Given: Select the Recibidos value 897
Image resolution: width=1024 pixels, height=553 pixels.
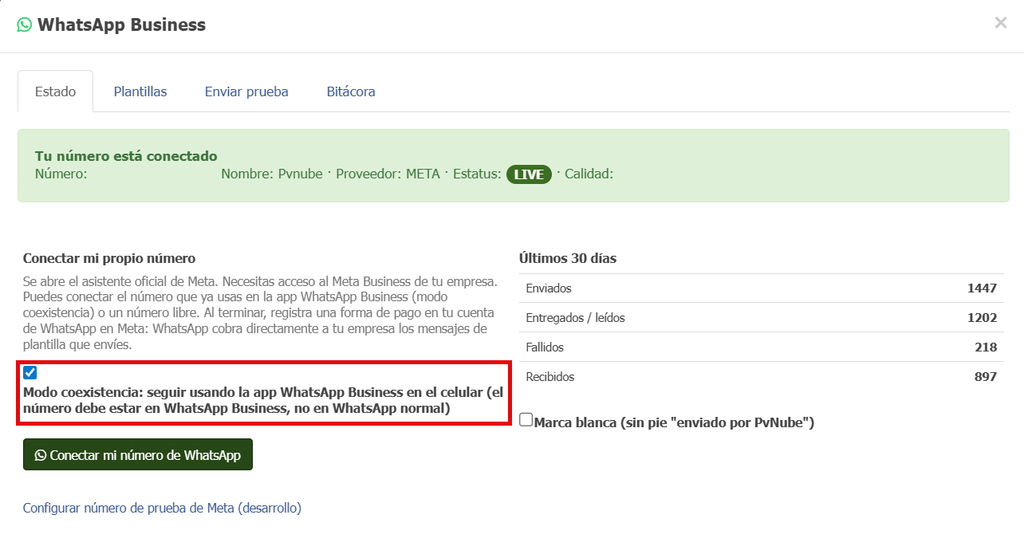Looking at the screenshot, I should point(985,377).
